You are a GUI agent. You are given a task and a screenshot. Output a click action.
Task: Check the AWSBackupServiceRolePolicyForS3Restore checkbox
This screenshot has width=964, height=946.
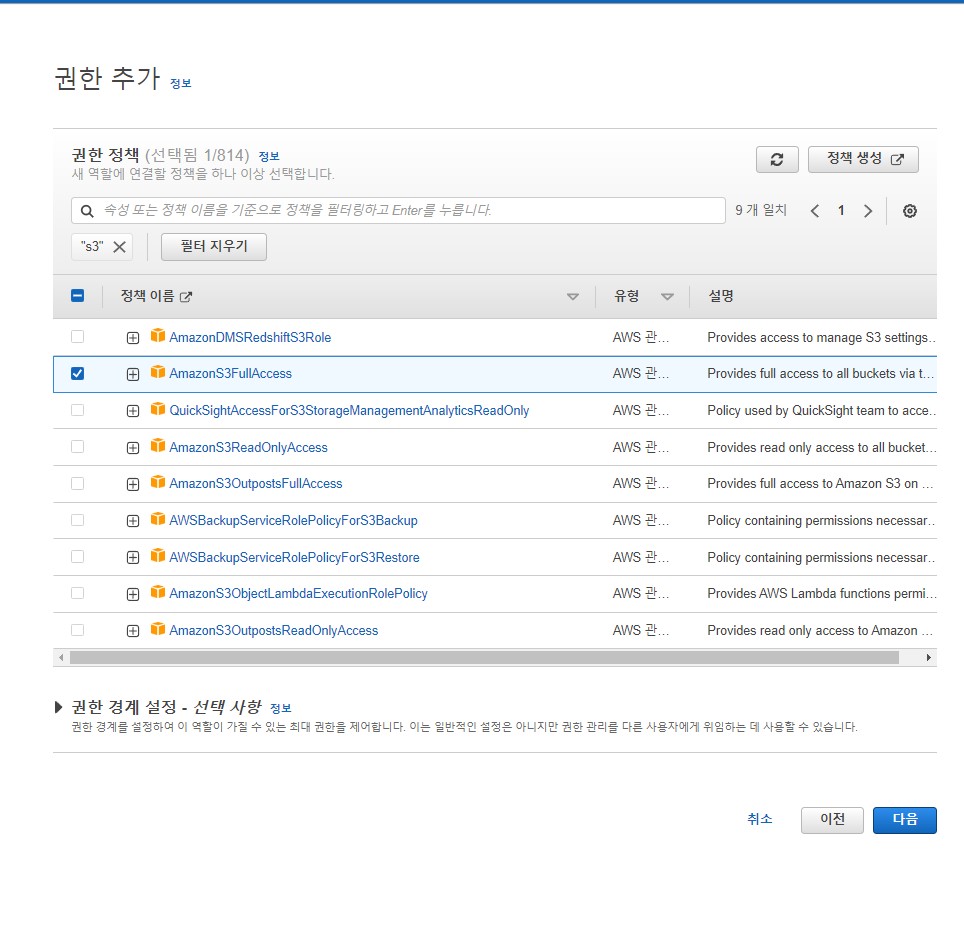pyautogui.click(x=77, y=557)
